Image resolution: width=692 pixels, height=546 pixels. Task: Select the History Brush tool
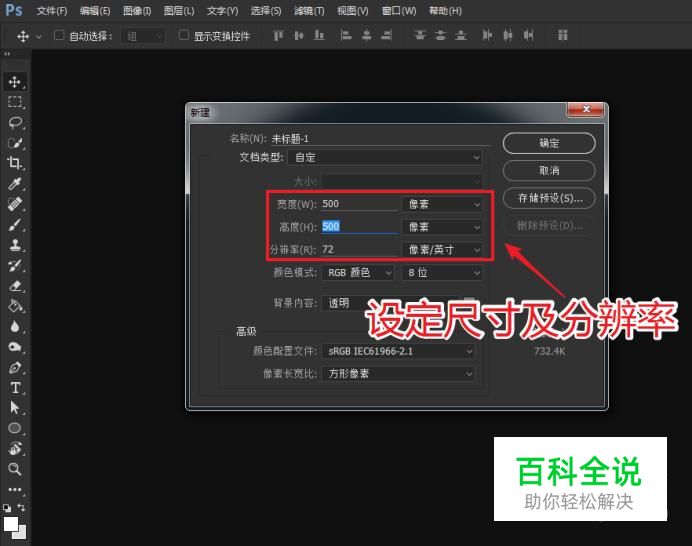[15, 265]
